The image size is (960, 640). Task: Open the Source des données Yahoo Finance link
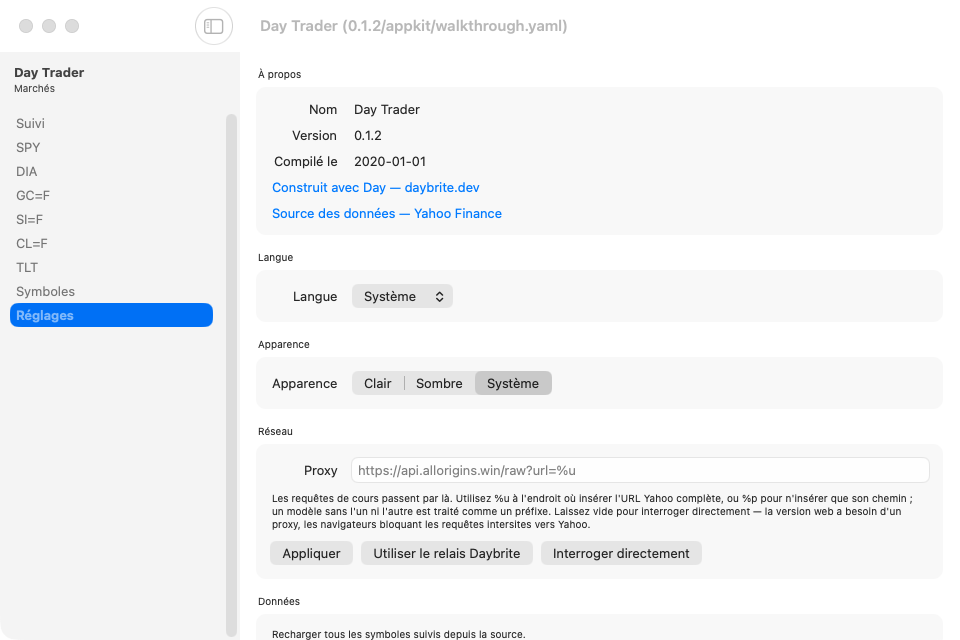[387, 214]
